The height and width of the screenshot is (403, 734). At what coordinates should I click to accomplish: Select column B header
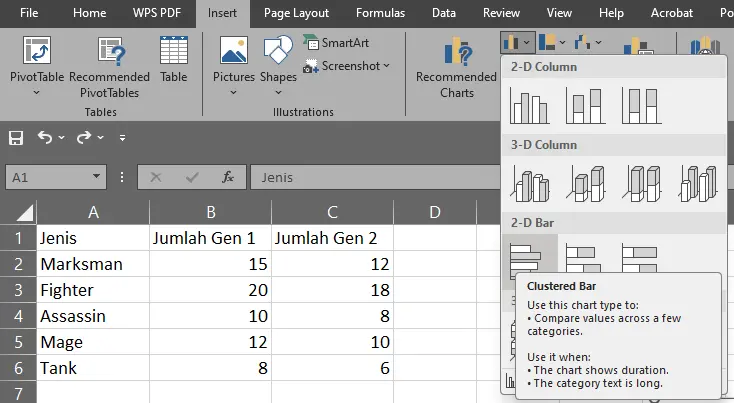pos(211,212)
